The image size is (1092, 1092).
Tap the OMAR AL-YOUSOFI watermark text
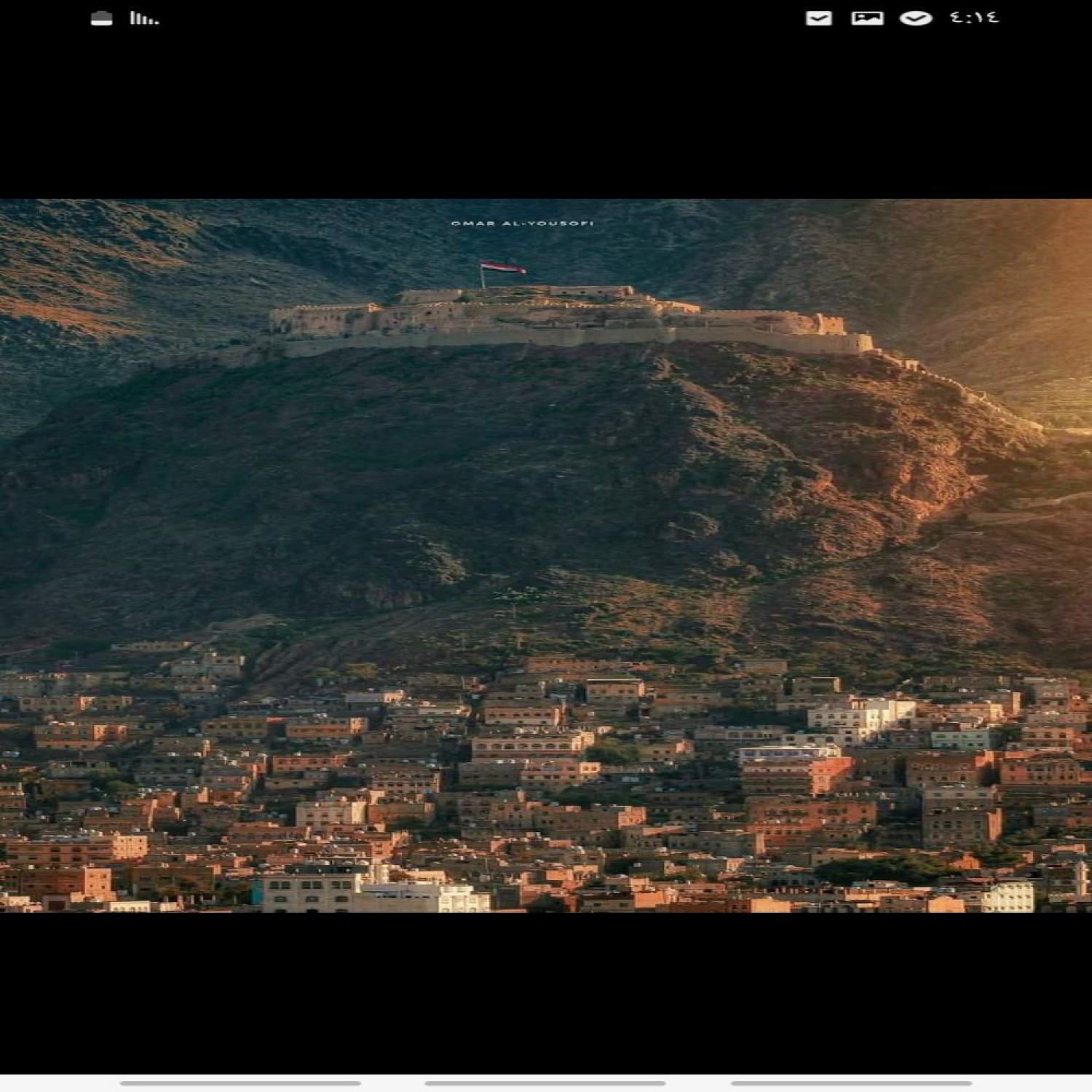(522, 223)
